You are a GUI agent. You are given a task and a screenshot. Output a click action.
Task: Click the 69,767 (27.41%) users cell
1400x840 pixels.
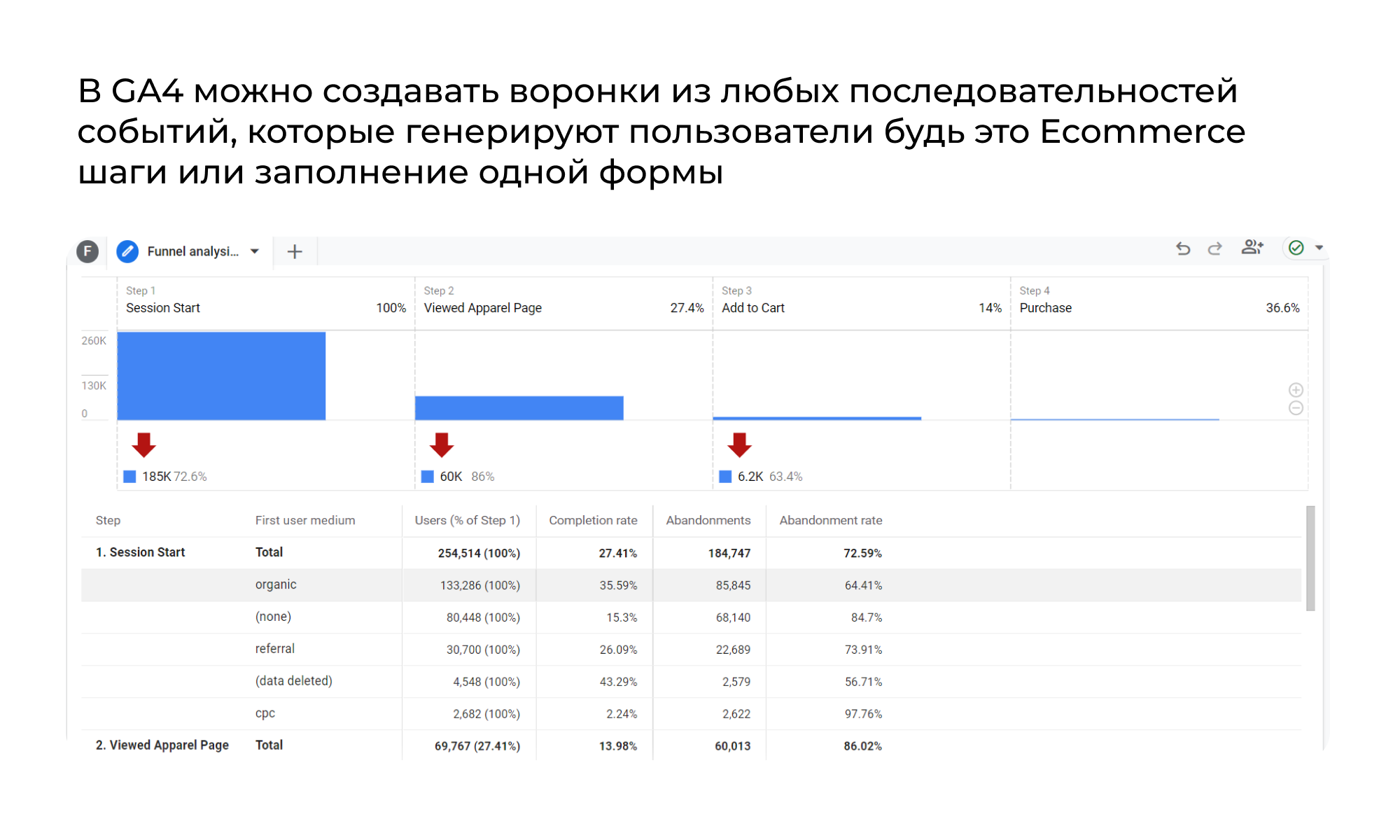tap(477, 746)
